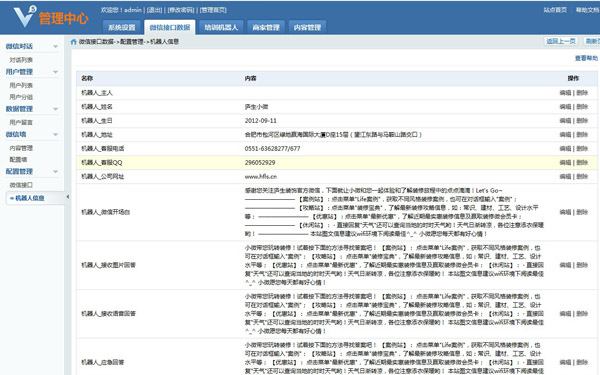Image resolution: width=600 pixels, height=375 pixels.
Task: Edit the 机器人_微信开场白 row
Action: (565, 212)
